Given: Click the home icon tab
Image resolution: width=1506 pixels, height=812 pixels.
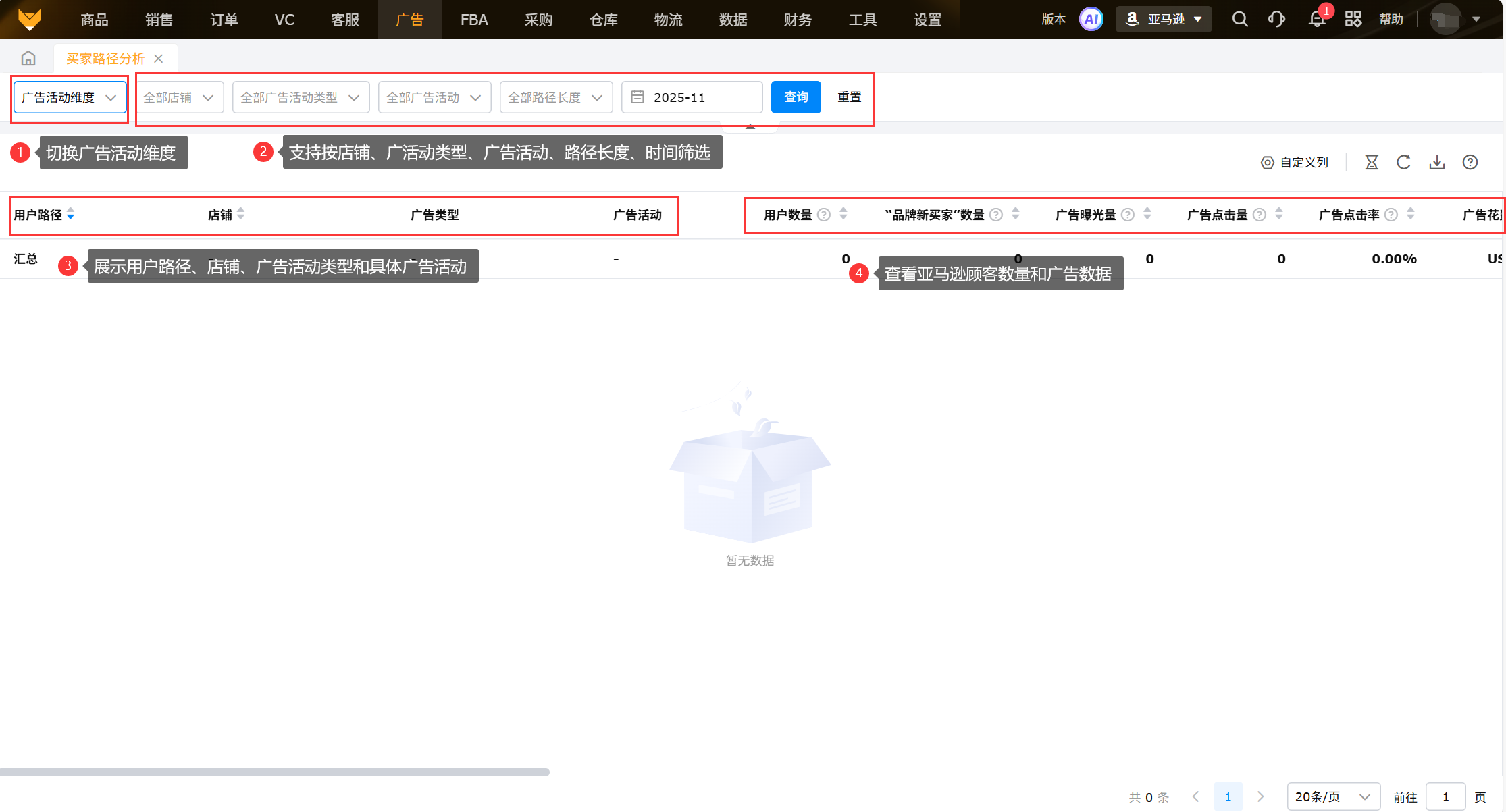Looking at the screenshot, I should pyautogui.click(x=28, y=59).
